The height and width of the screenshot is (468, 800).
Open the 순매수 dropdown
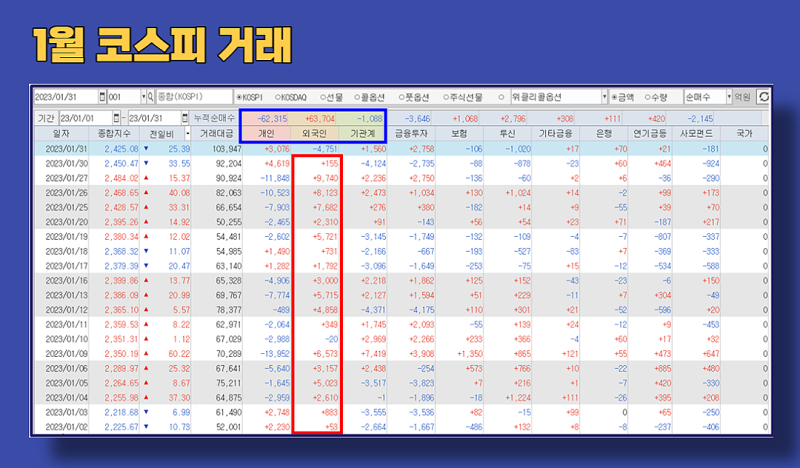point(729,96)
